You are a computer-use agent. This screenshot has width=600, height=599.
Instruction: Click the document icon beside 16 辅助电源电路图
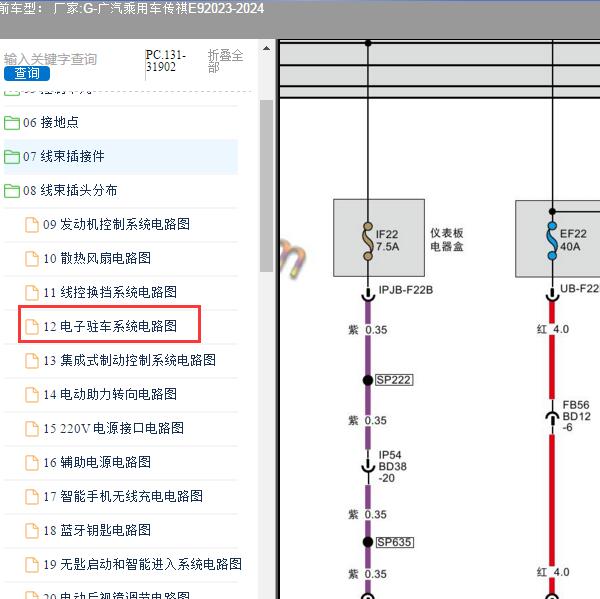[32, 463]
